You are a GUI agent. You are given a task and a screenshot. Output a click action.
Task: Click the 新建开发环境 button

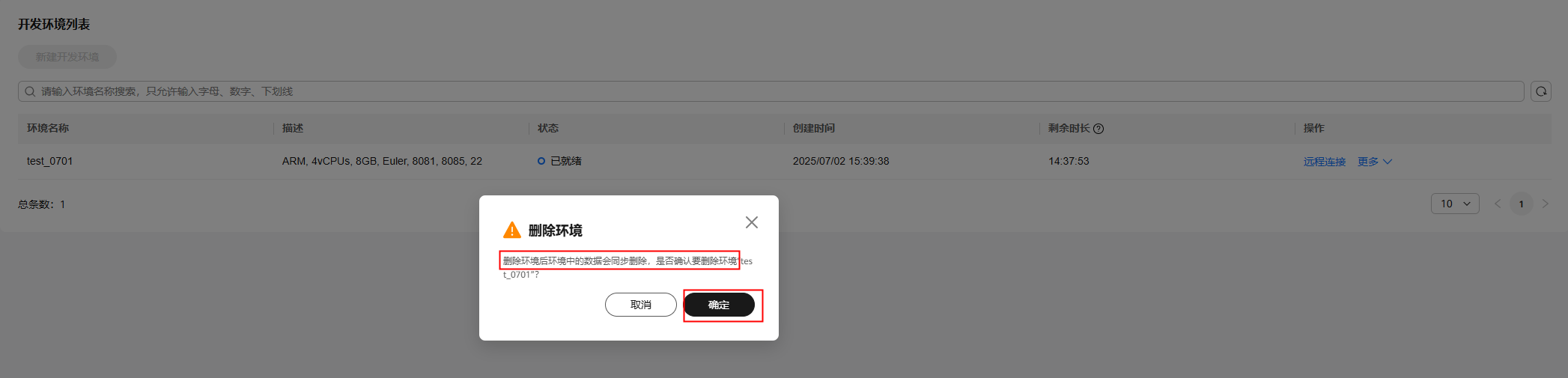(67, 57)
